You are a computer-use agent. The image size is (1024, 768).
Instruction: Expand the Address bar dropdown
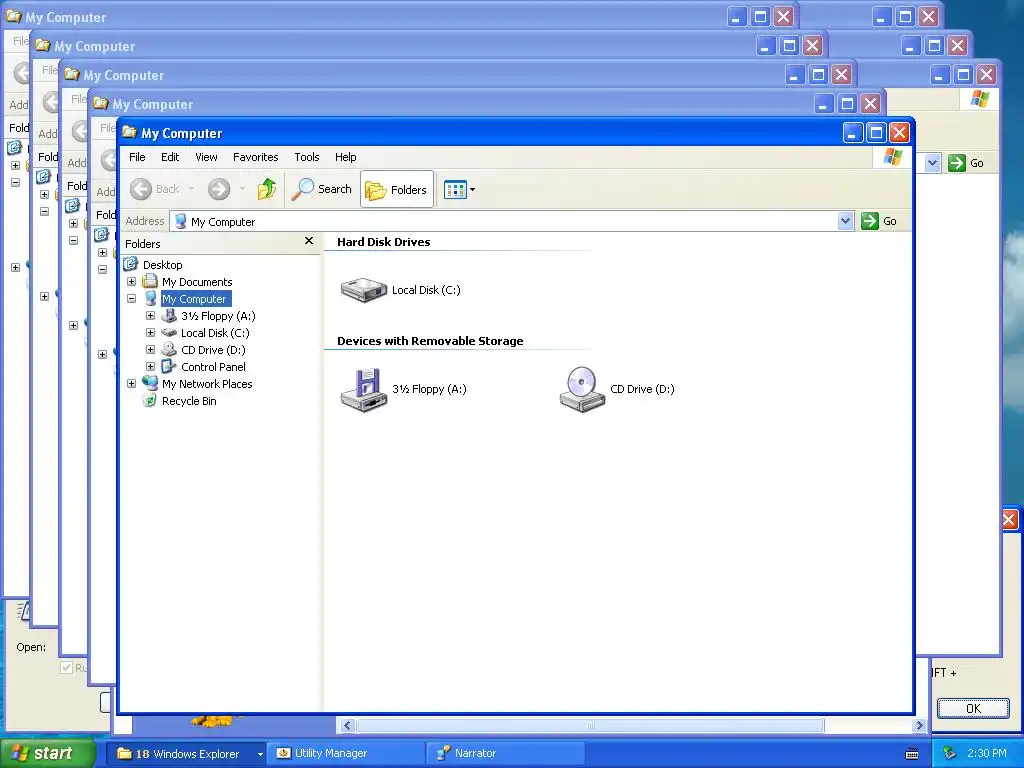click(x=845, y=221)
